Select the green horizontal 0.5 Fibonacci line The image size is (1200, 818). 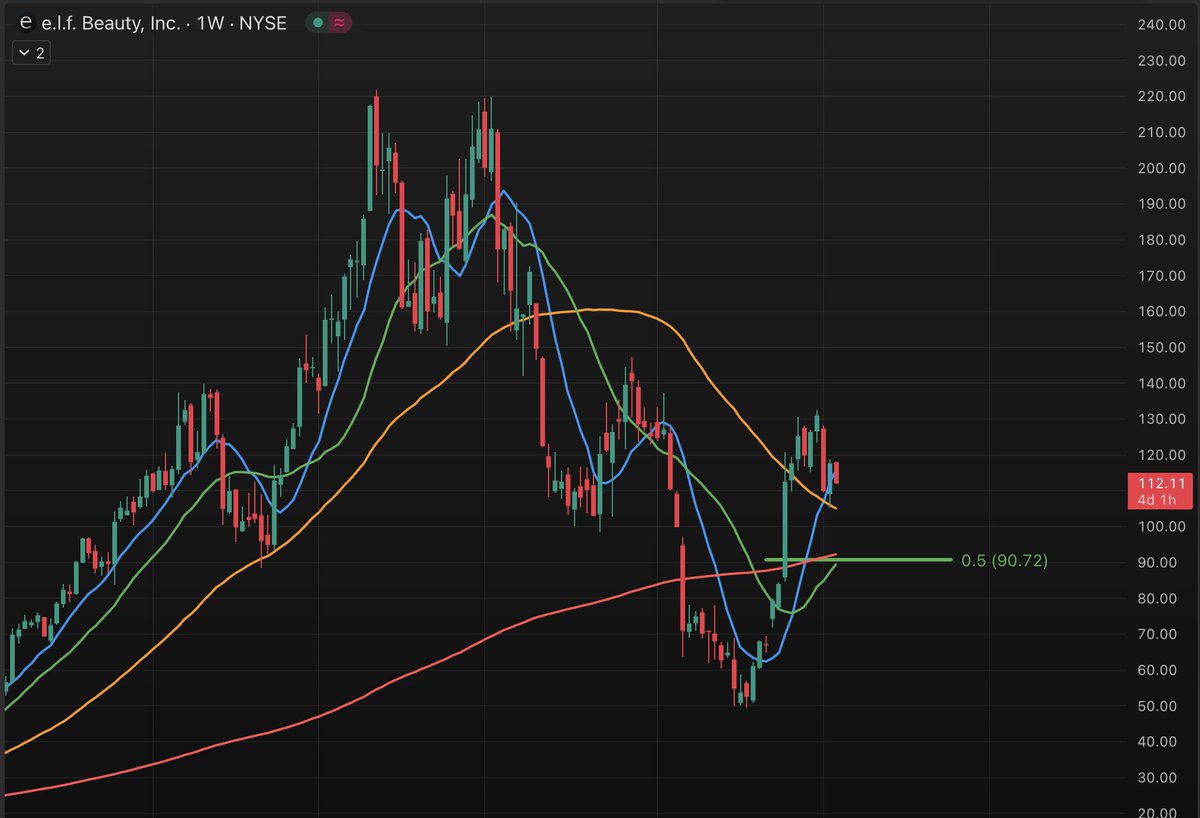point(858,560)
